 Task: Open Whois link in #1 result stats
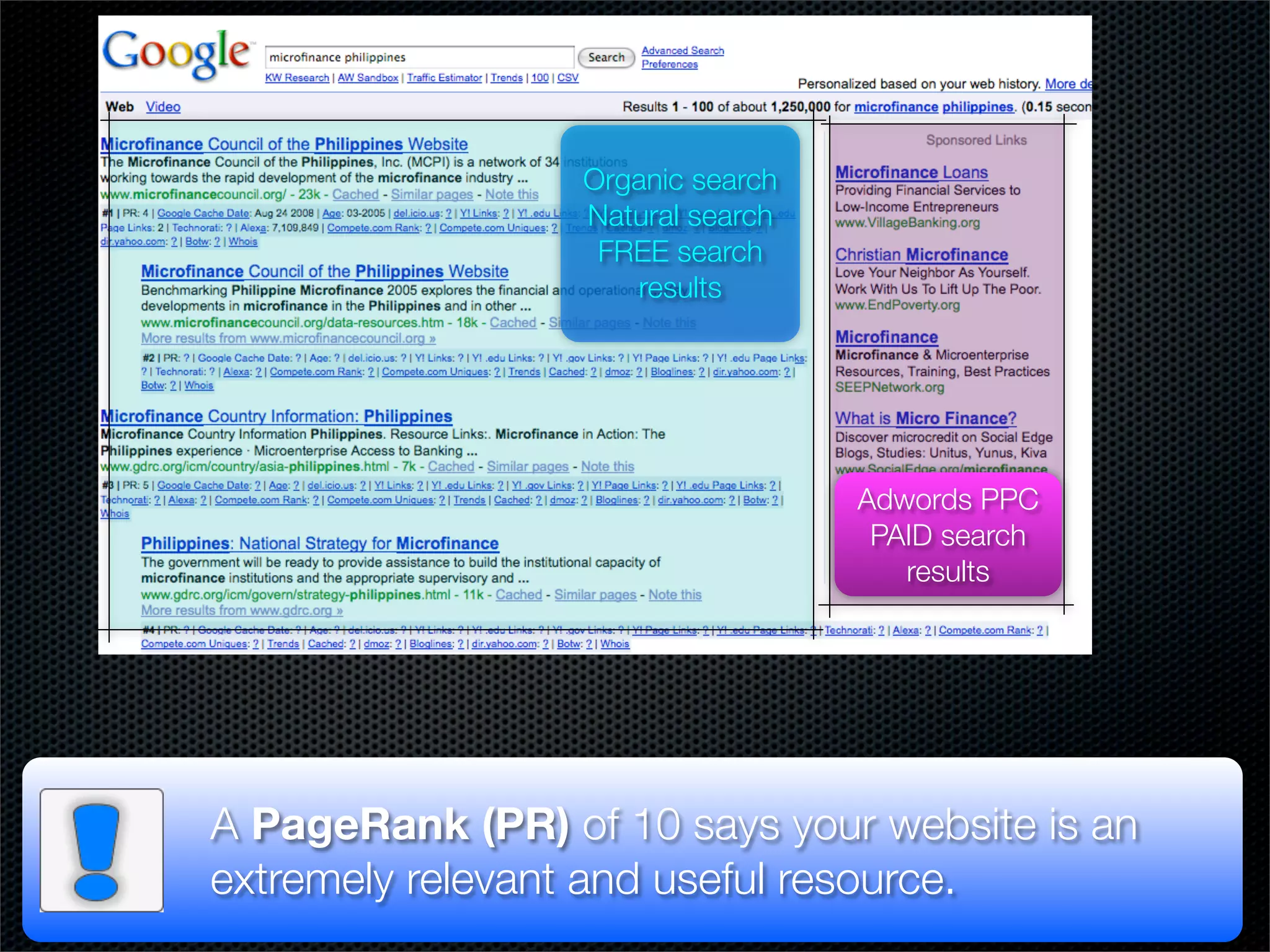(243, 242)
